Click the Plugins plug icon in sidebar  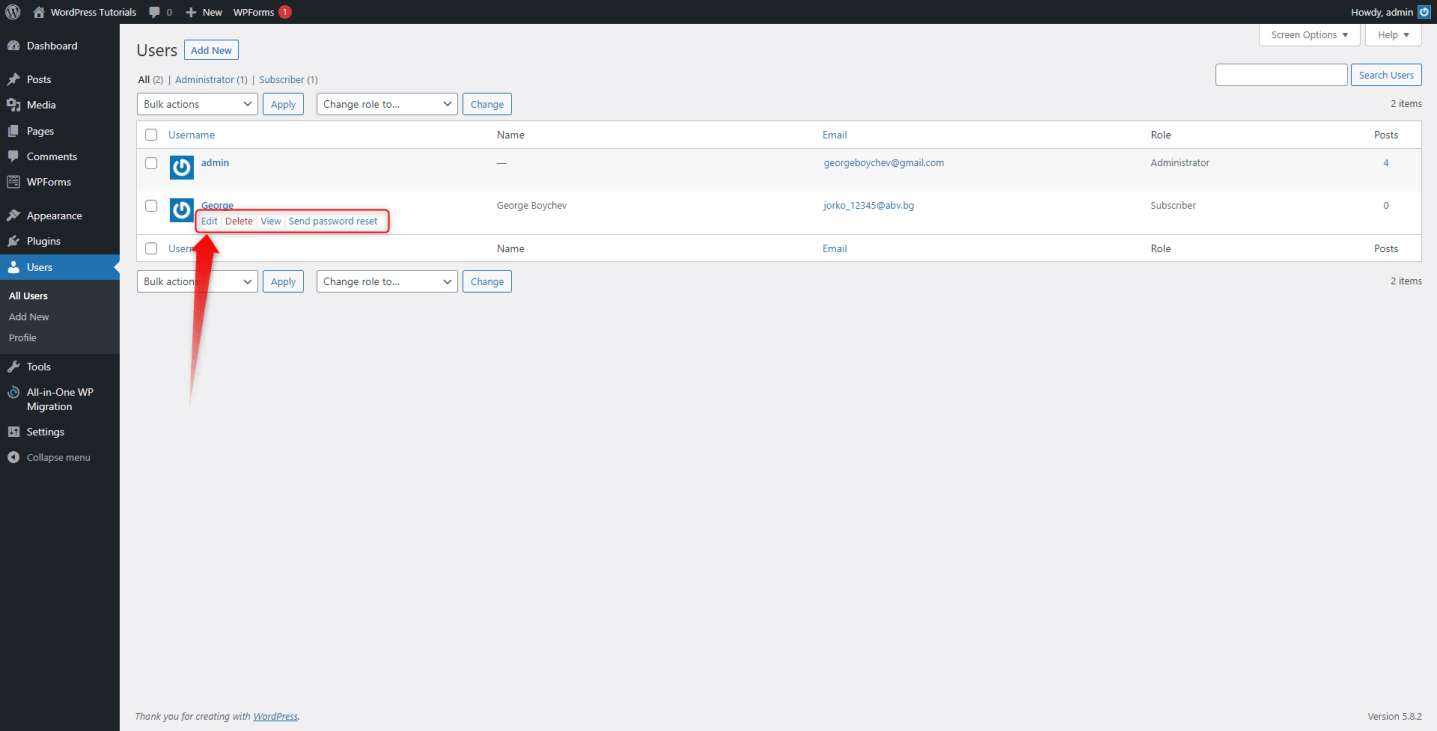point(13,241)
